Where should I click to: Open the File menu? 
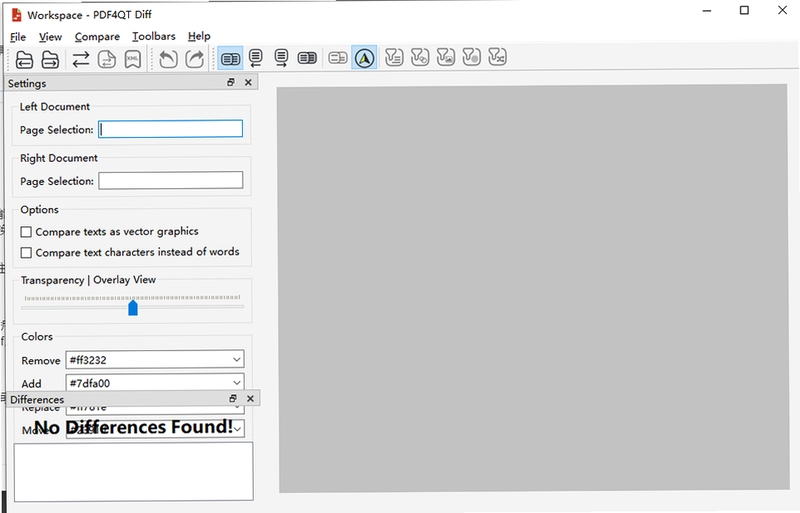click(x=18, y=37)
